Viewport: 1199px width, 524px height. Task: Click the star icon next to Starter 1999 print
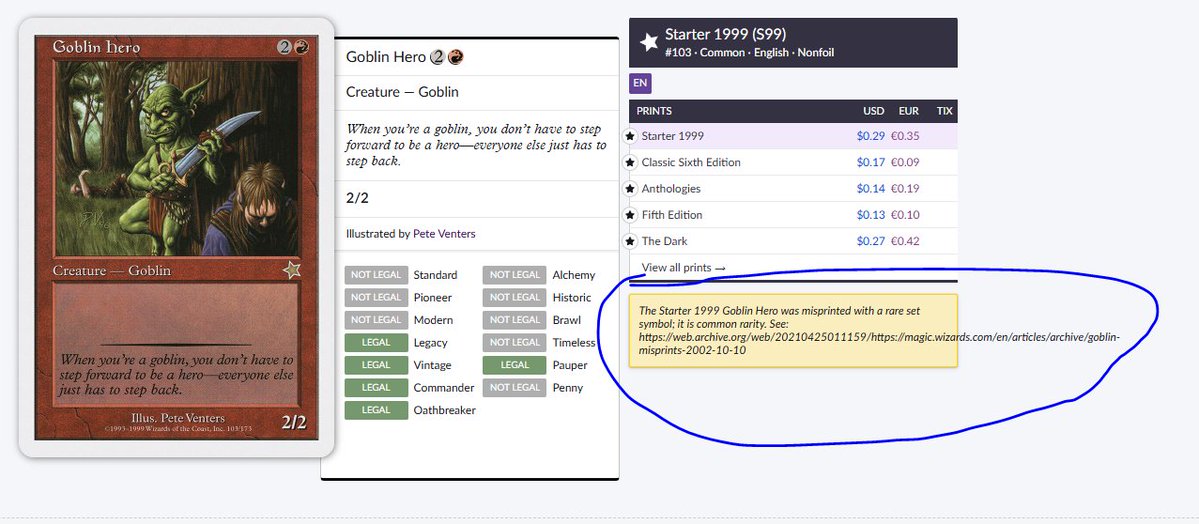coord(630,136)
